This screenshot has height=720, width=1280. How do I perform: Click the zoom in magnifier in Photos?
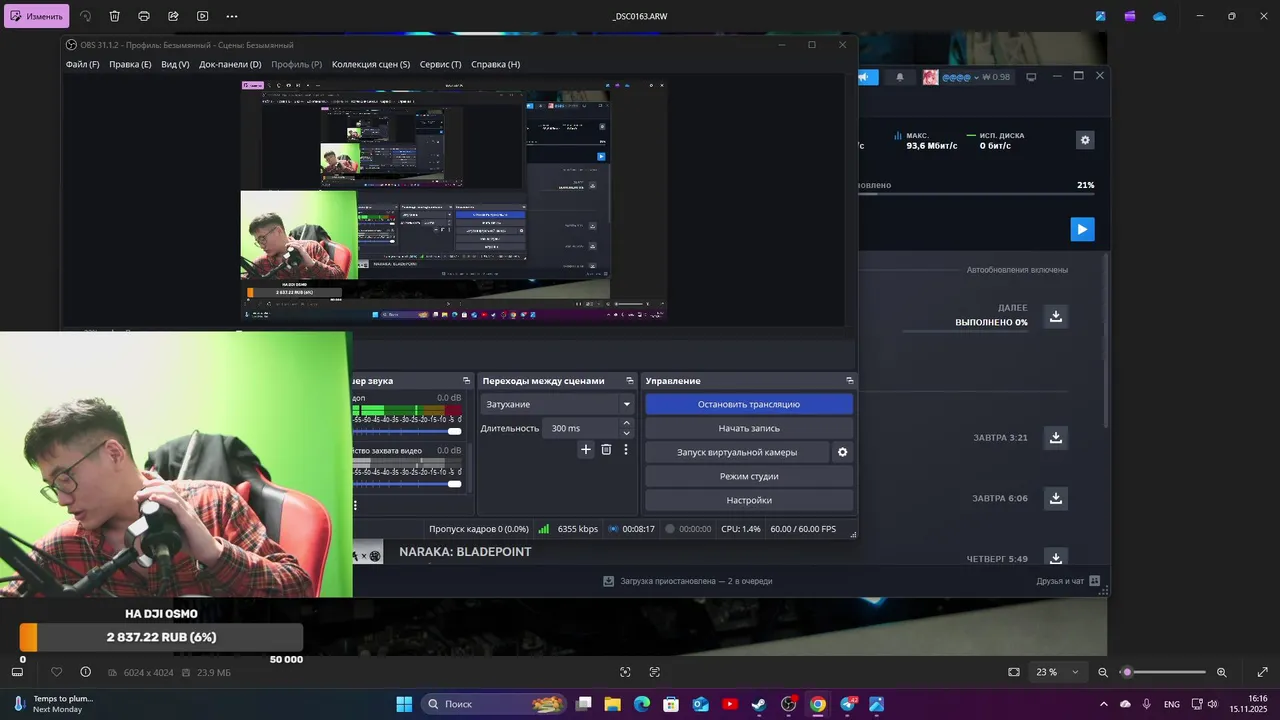click(x=1221, y=672)
